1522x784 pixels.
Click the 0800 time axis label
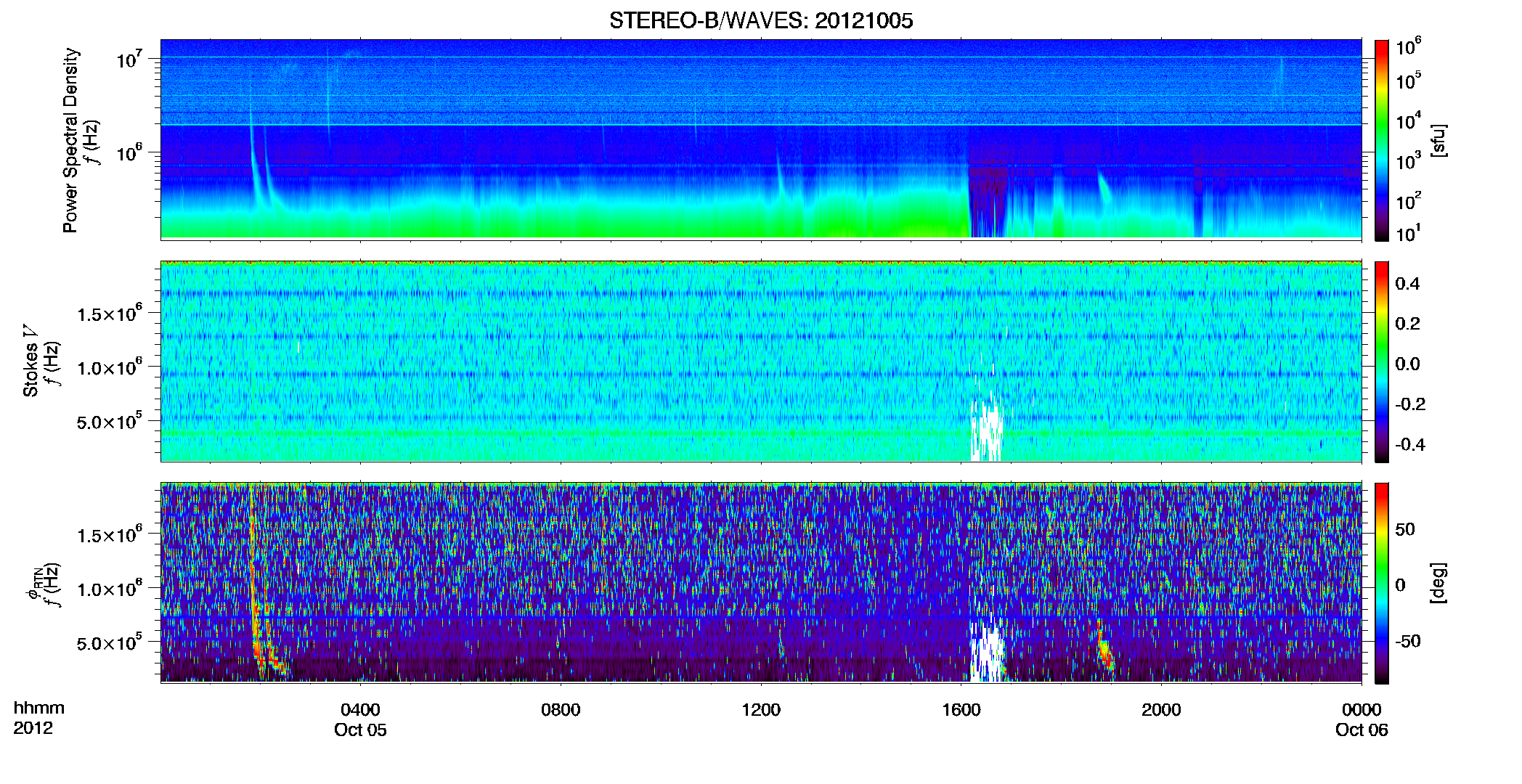561,709
